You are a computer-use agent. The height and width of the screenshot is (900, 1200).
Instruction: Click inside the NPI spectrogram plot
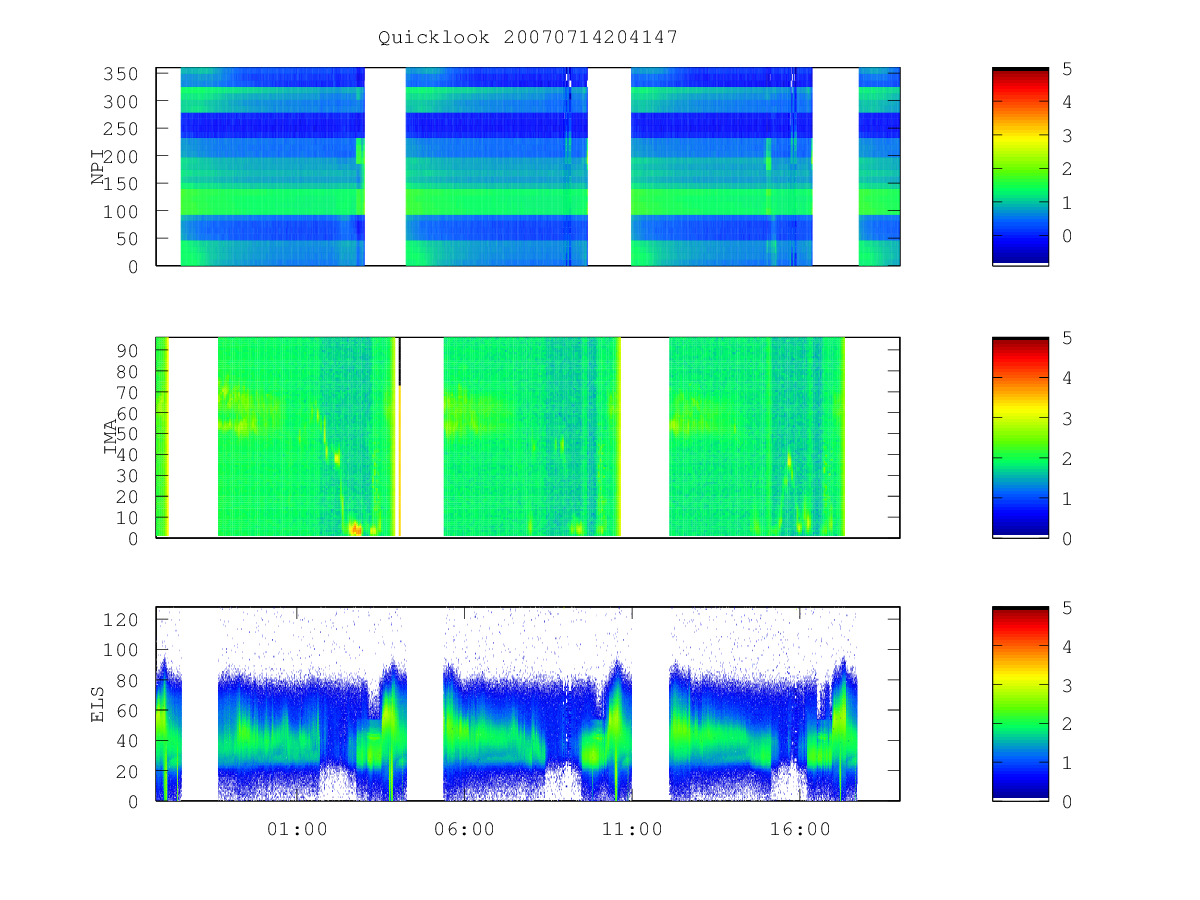pyautogui.click(x=528, y=166)
